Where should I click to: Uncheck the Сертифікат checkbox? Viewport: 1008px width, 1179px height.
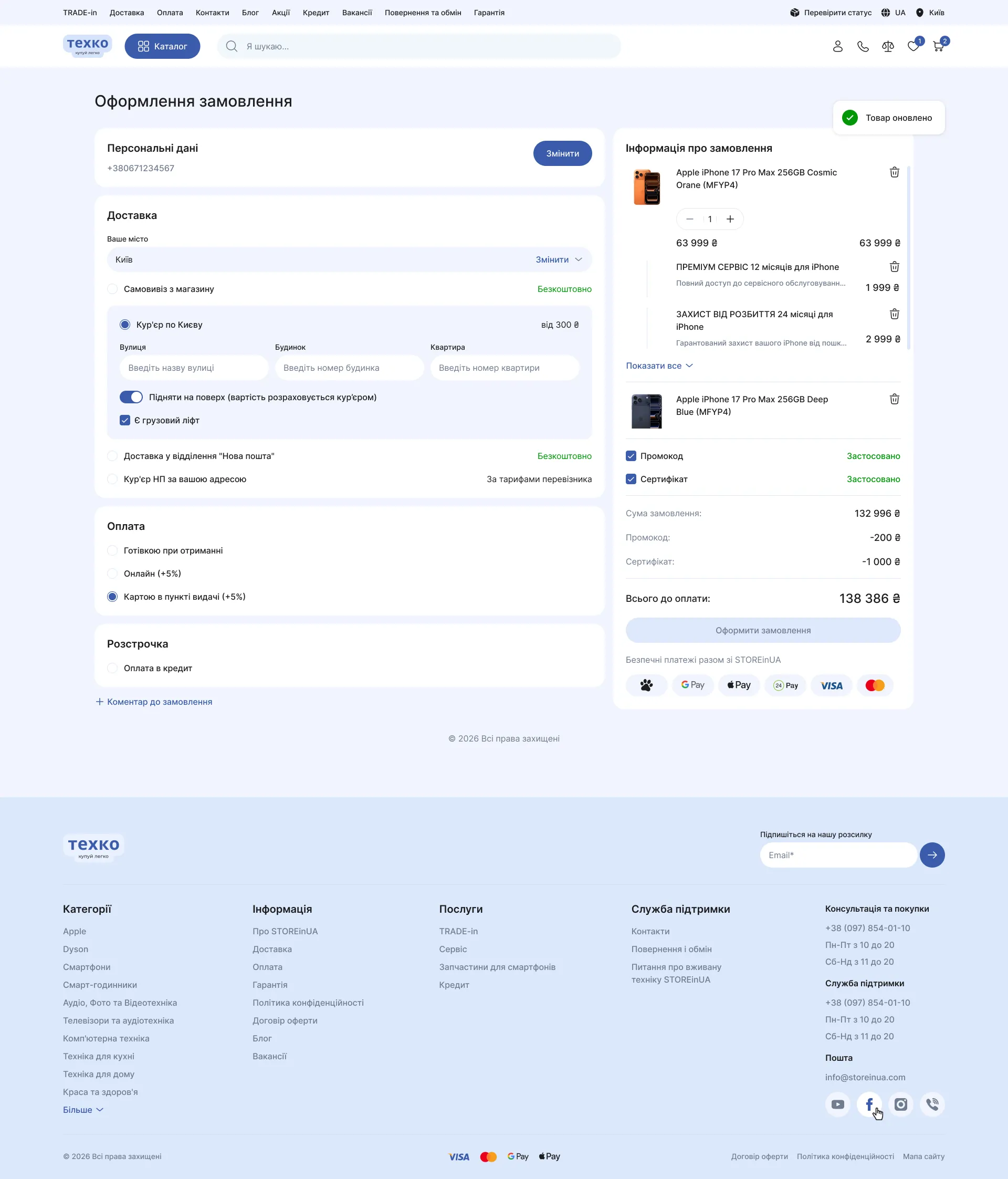click(631, 479)
